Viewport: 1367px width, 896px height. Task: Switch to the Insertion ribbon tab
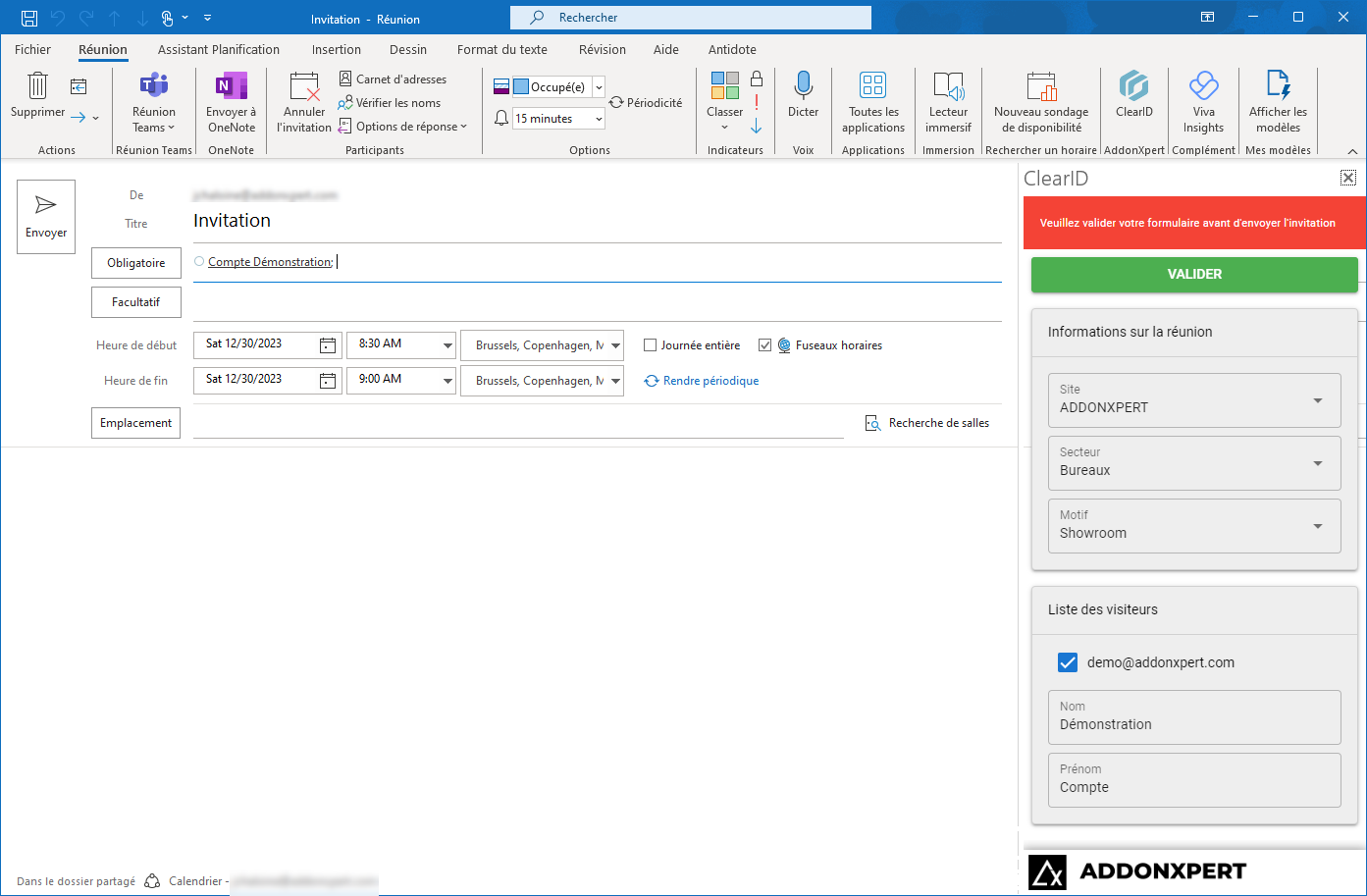[336, 49]
